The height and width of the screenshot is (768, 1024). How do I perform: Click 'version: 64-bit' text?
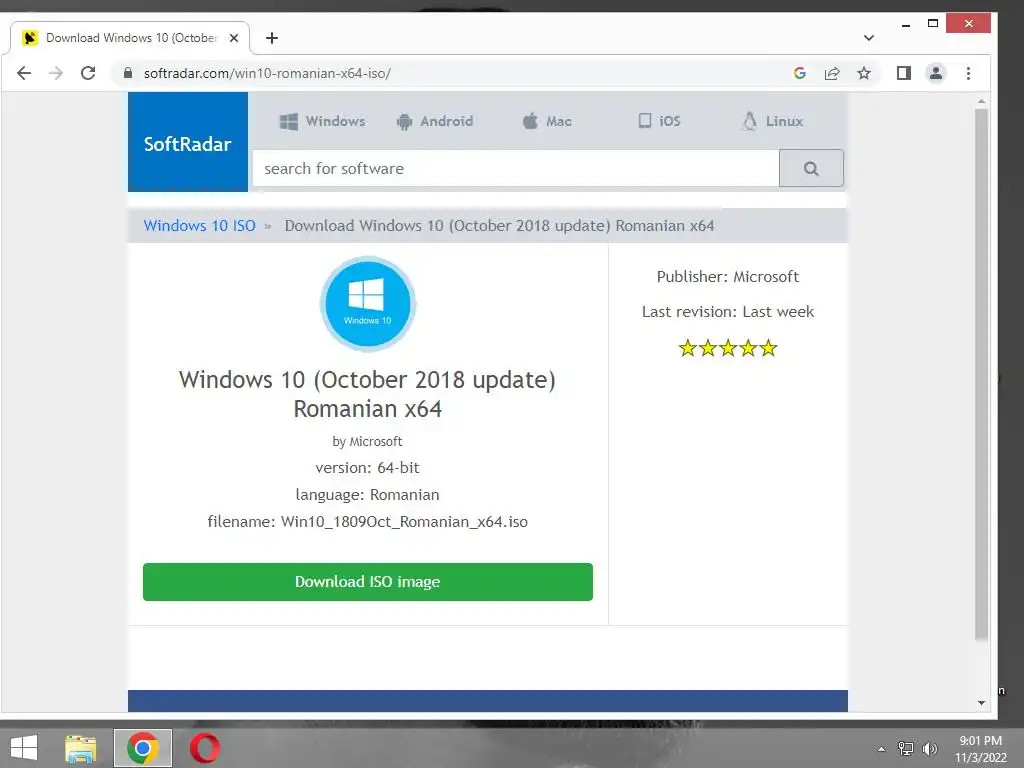coord(368,468)
